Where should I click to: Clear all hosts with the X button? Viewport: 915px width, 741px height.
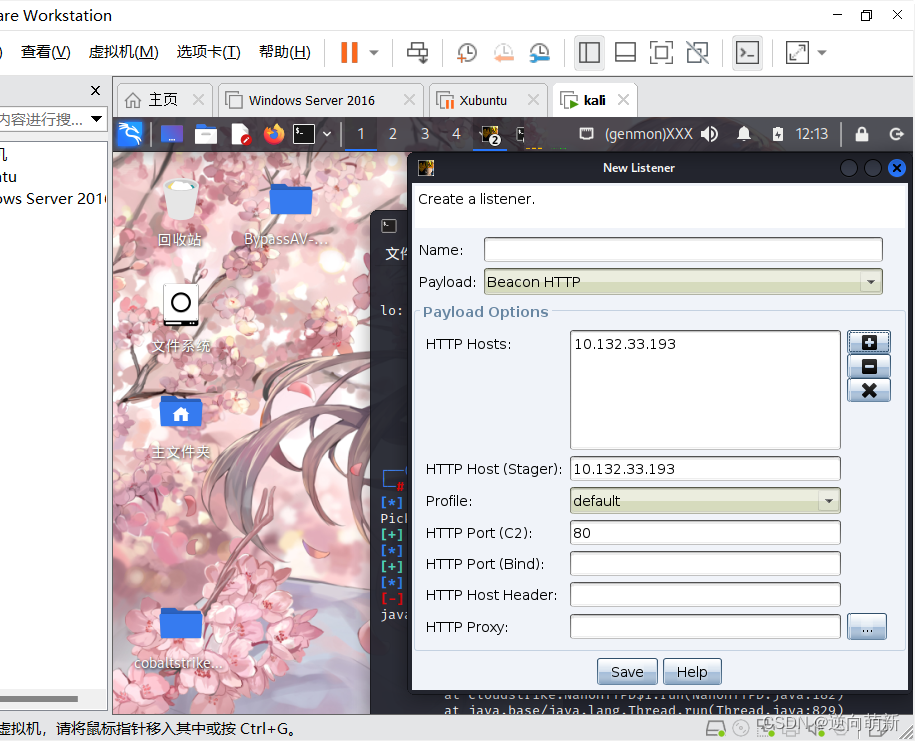point(869,390)
